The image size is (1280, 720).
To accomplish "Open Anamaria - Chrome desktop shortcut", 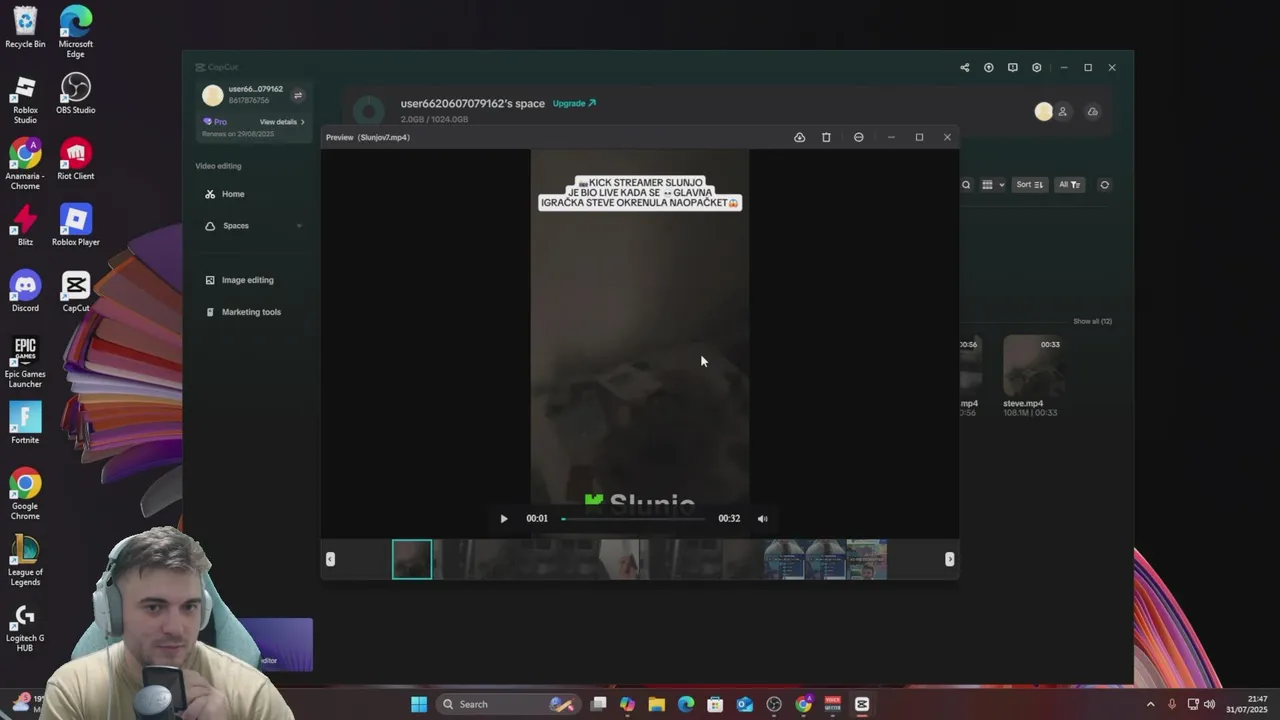I will coord(25,164).
